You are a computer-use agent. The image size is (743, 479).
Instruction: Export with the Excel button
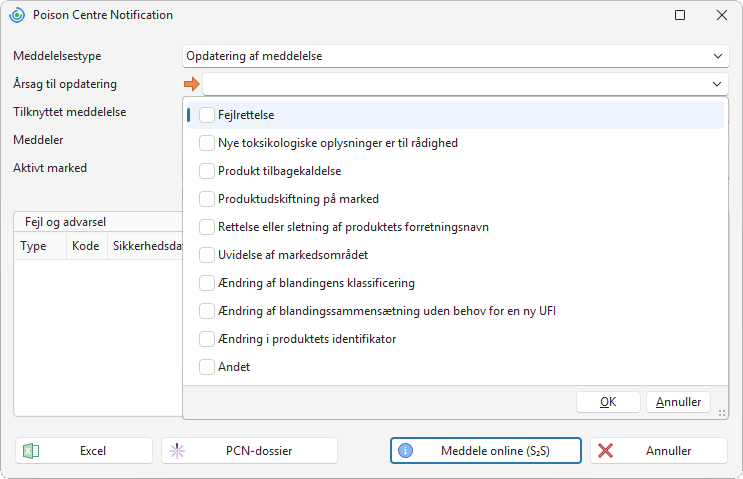tap(84, 451)
